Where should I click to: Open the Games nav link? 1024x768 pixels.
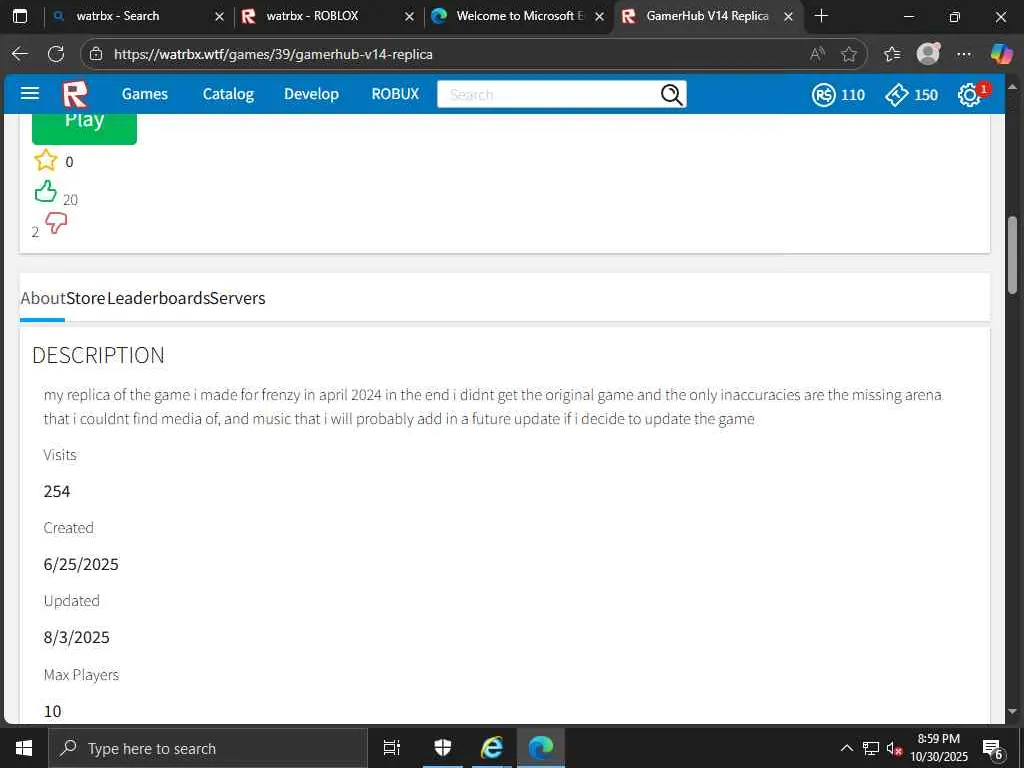click(144, 94)
